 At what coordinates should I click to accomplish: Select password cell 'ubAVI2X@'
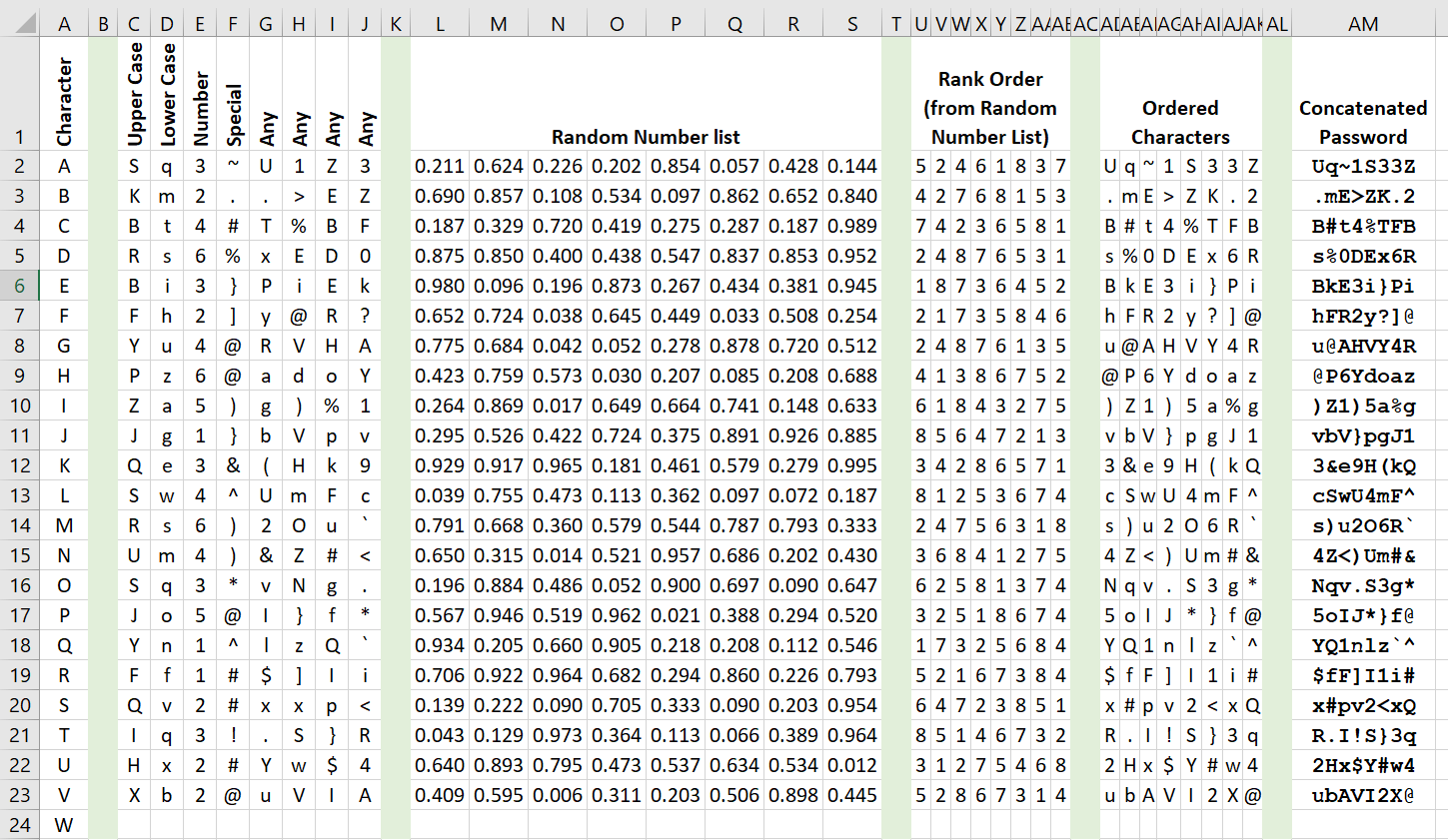click(1363, 795)
